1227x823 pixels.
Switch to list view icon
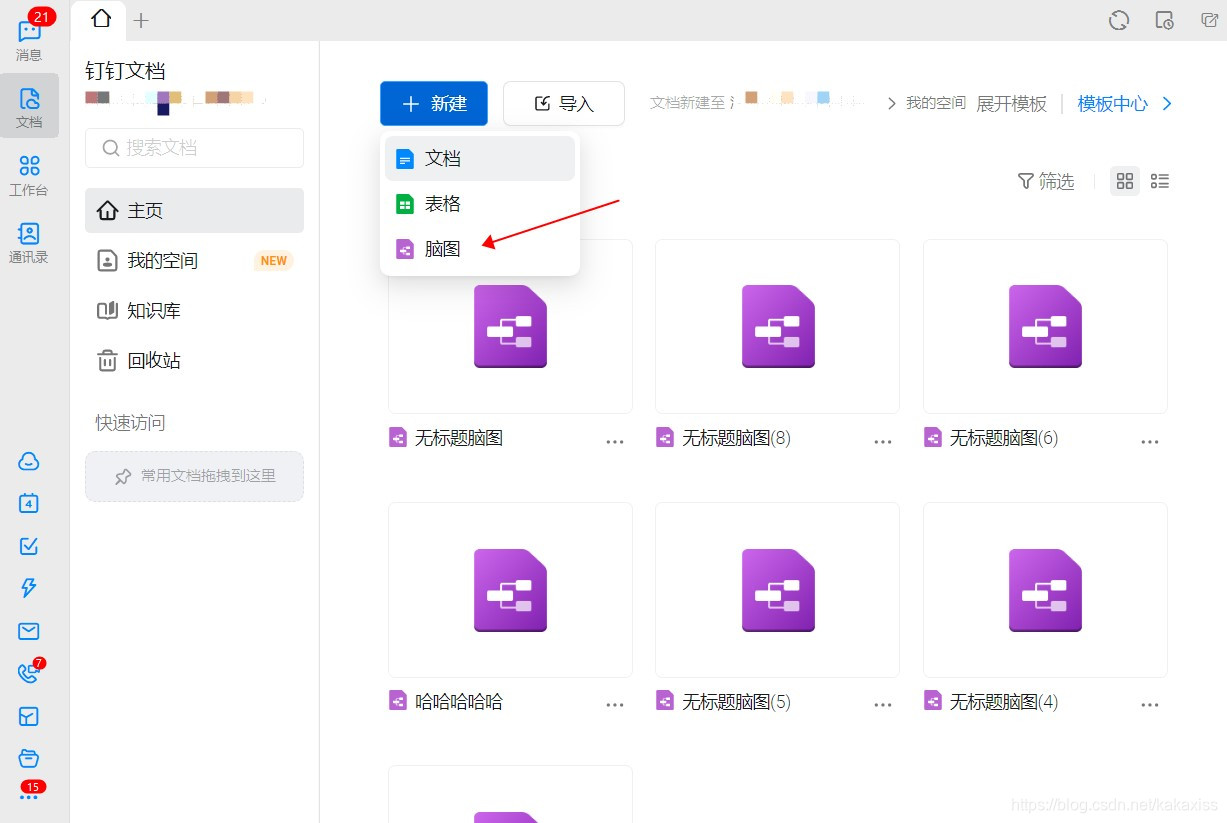coord(1160,181)
